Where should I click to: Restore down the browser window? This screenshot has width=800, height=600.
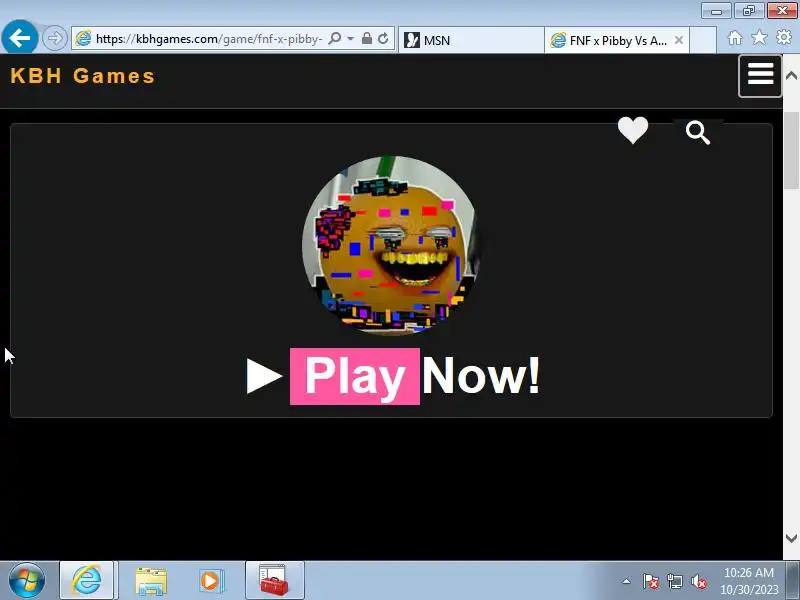pos(748,11)
